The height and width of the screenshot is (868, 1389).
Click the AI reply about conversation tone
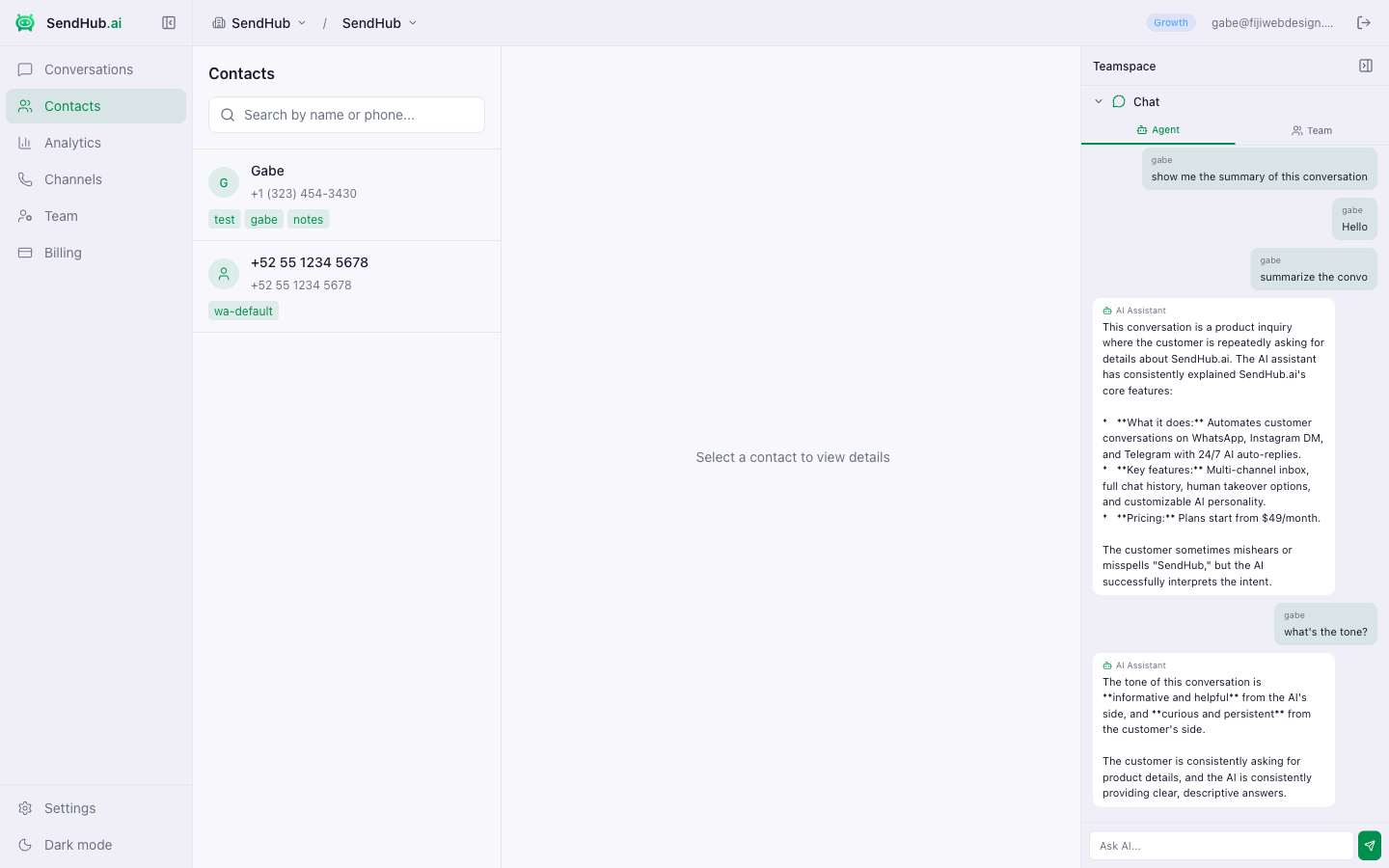coord(1213,730)
